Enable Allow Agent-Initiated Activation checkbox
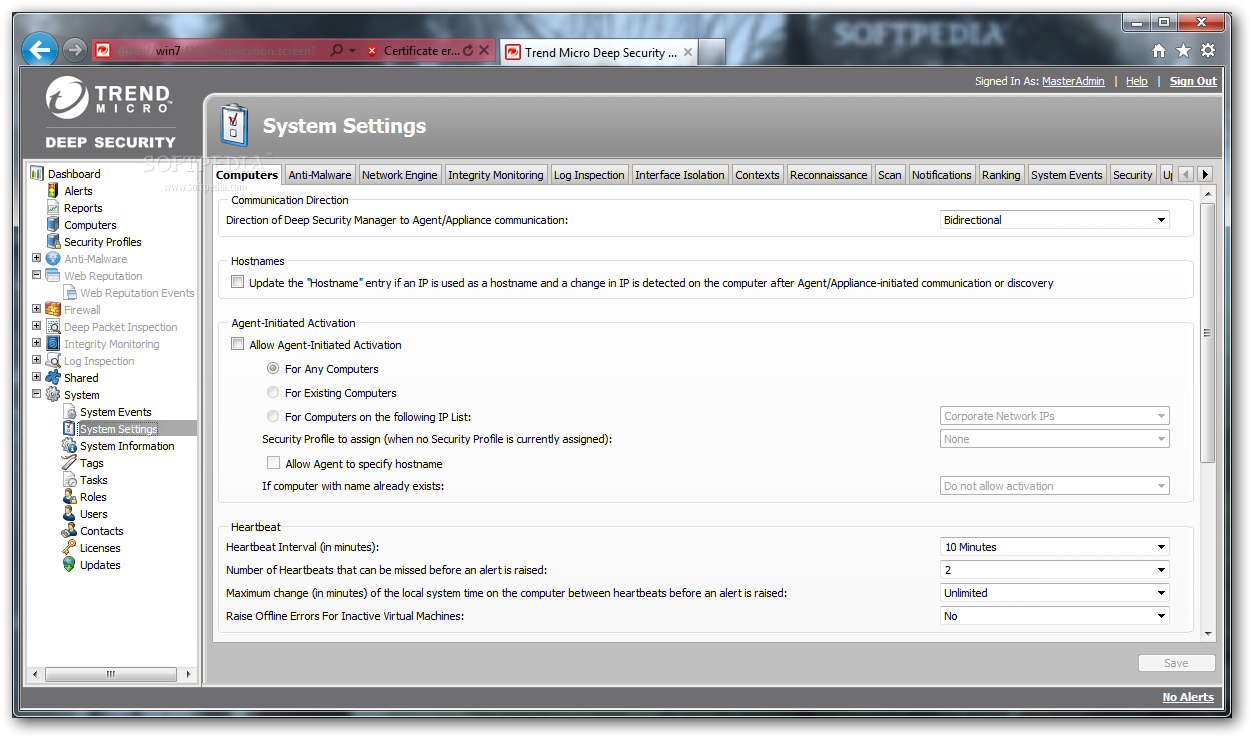Screen dimensions: 1252x738 point(238,345)
